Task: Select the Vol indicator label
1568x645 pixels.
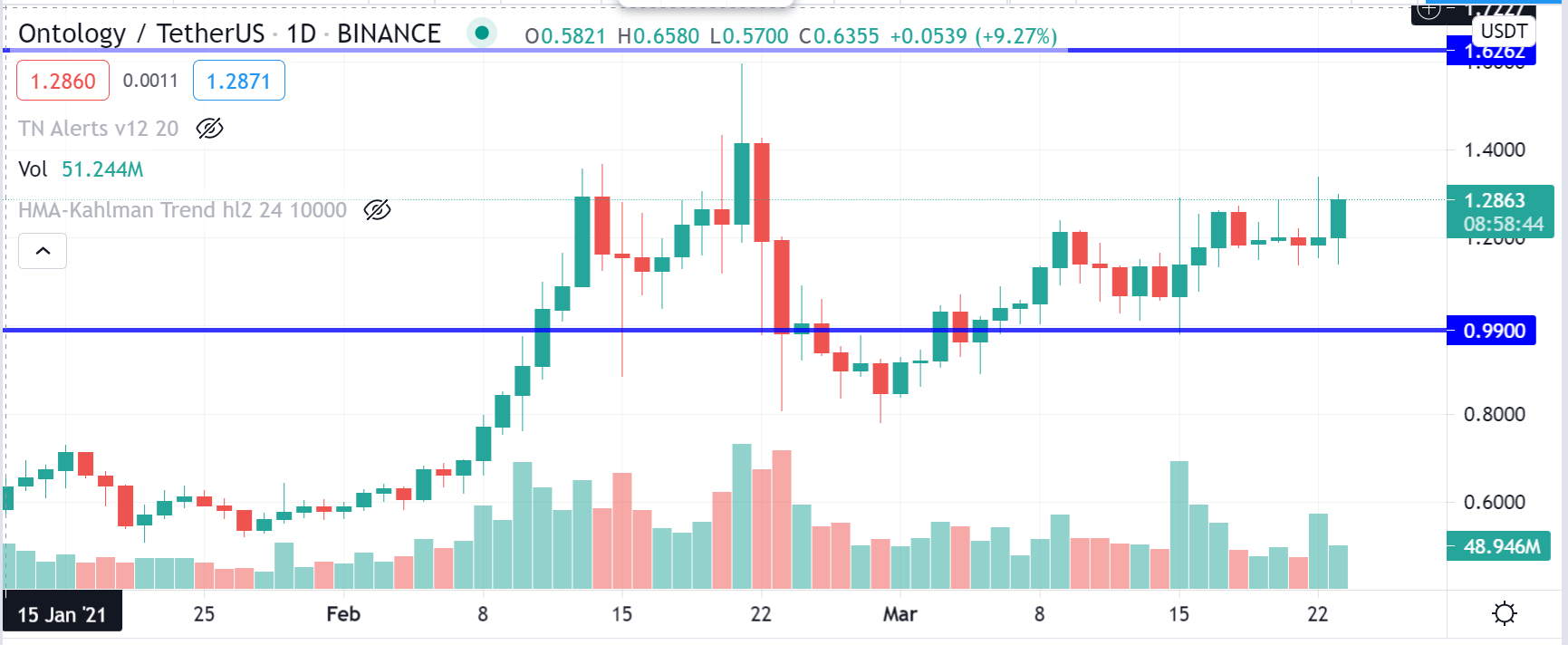Action: pyautogui.click(x=33, y=169)
